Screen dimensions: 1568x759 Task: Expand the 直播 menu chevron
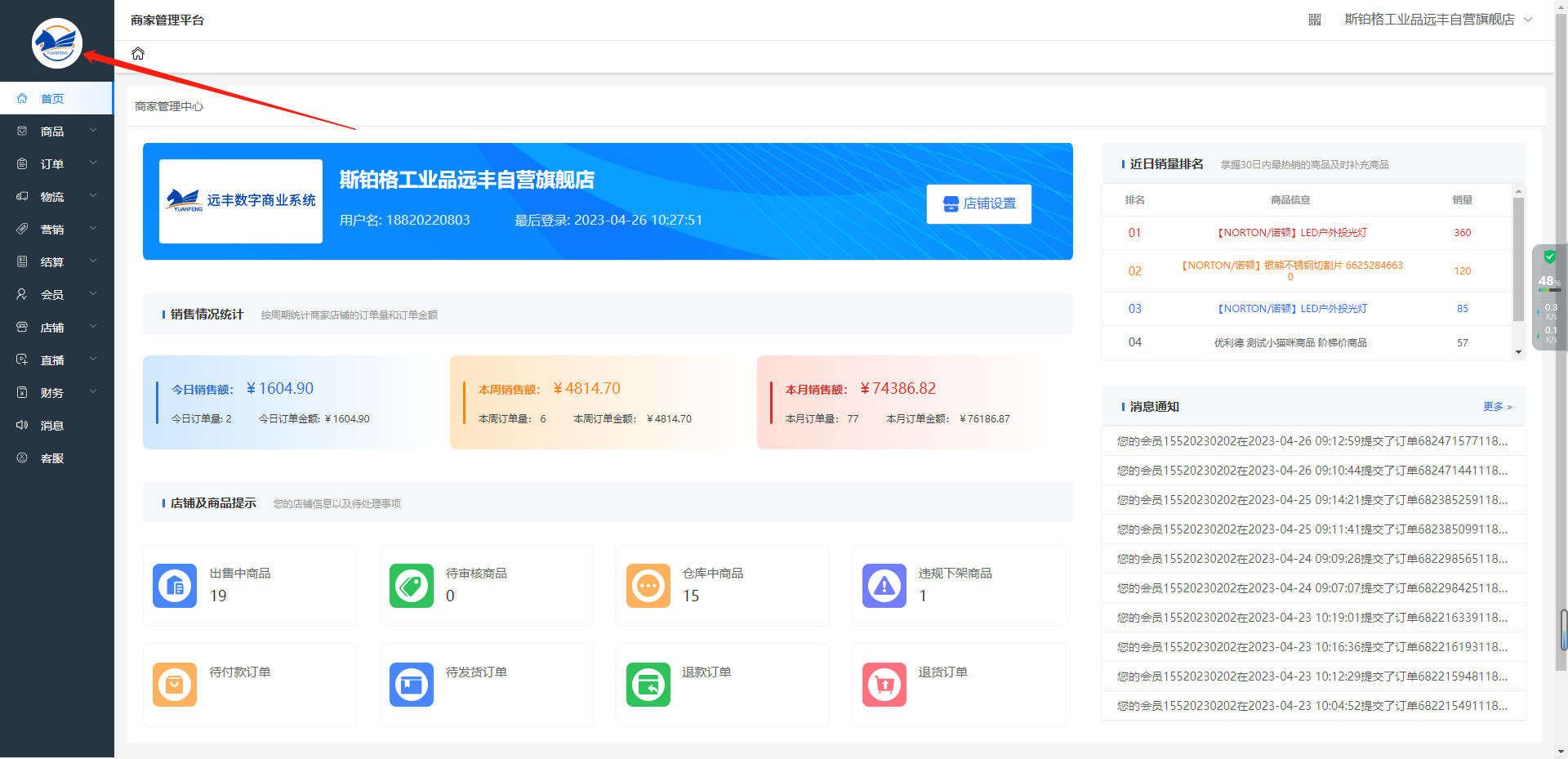click(x=93, y=359)
